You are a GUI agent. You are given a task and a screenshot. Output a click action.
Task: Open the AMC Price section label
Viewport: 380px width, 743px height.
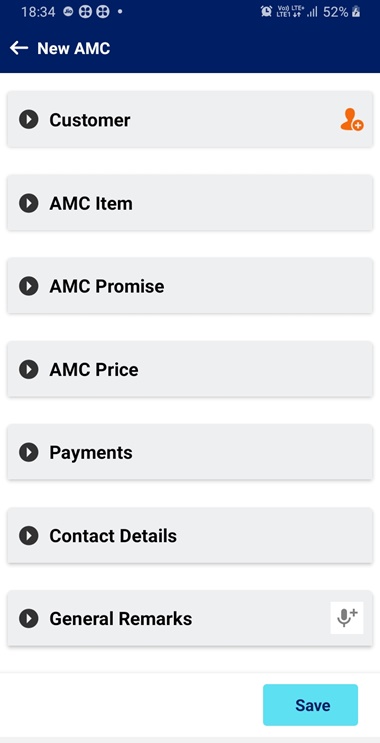coord(94,370)
